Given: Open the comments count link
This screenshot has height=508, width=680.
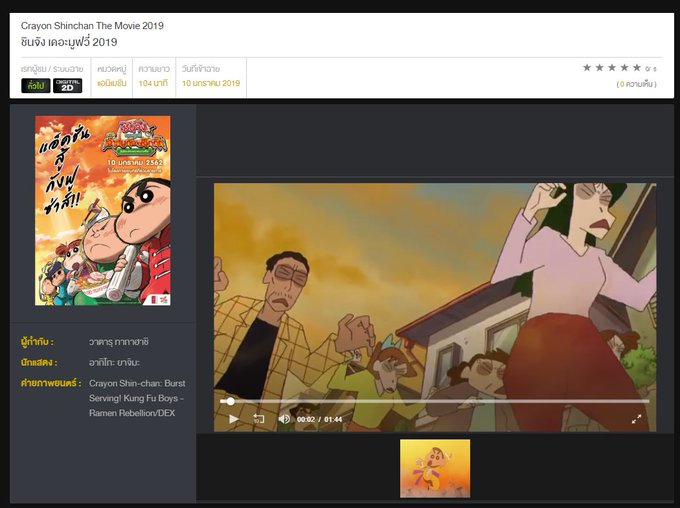Looking at the screenshot, I should (x=637, y=84).
